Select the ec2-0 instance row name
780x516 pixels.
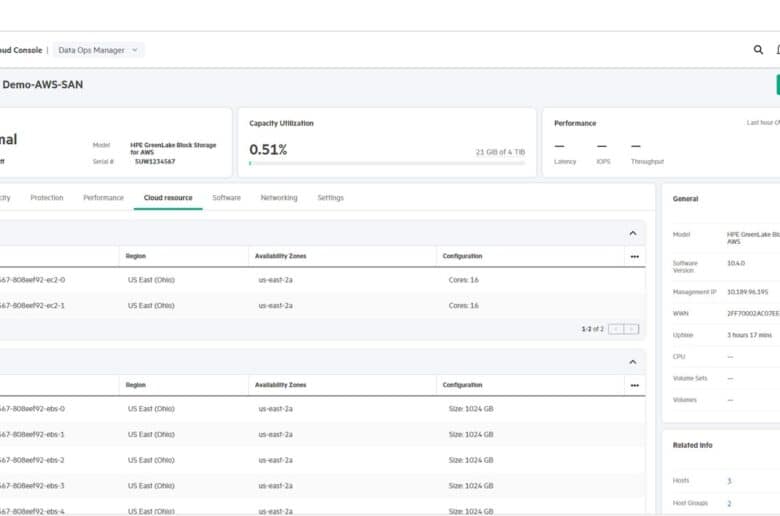[32, 280]
